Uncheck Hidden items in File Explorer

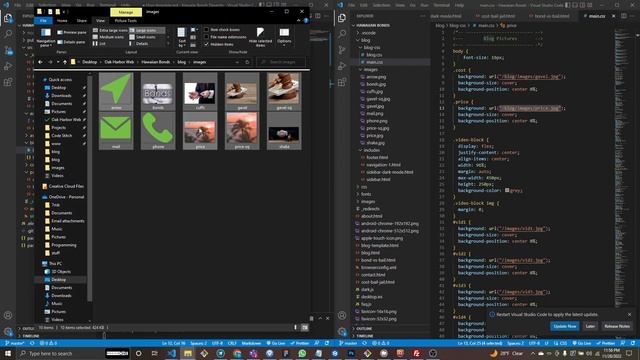click(x=207, y=44)
